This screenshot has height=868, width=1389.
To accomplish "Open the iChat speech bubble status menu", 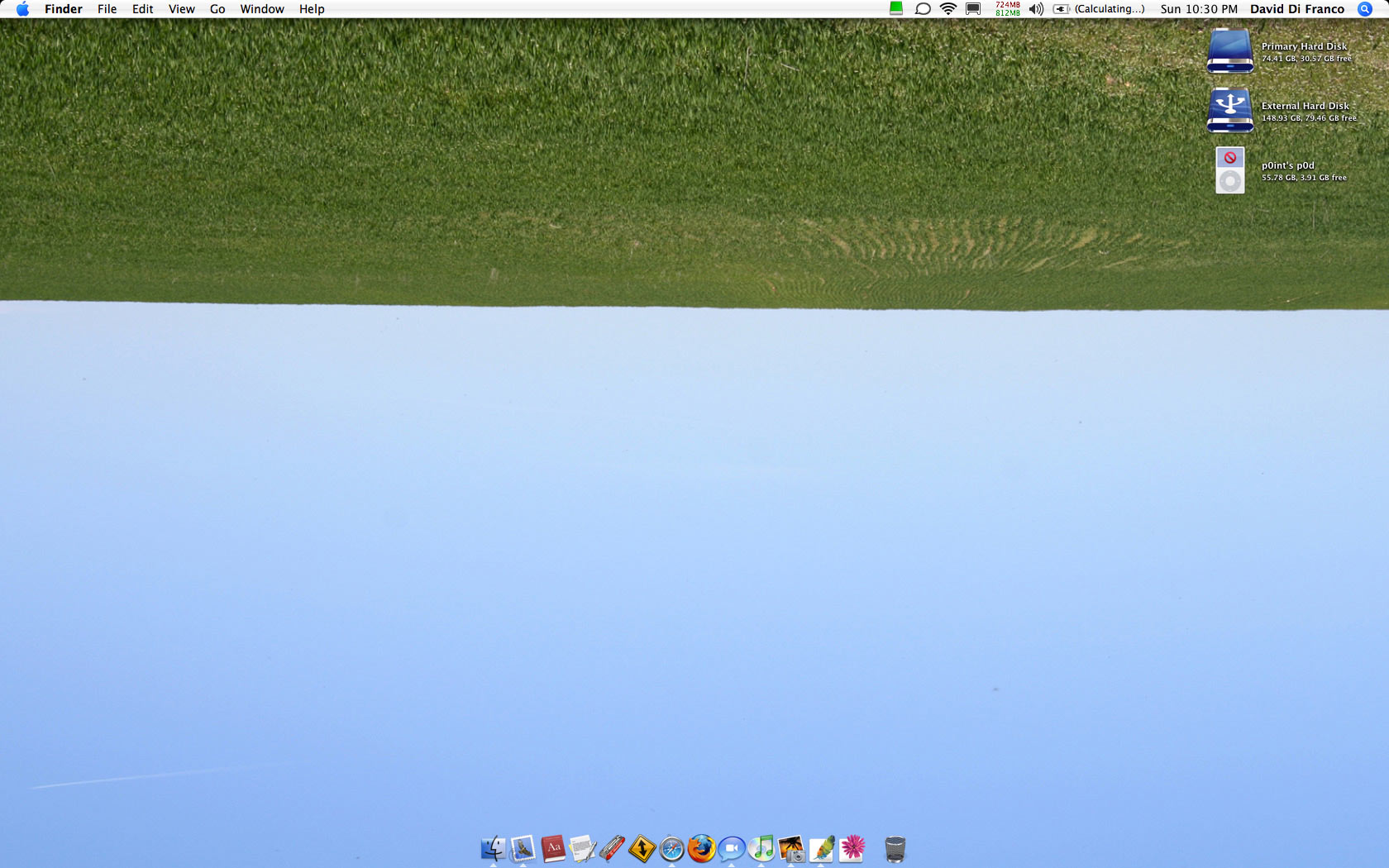I will [x=923, y=9].
